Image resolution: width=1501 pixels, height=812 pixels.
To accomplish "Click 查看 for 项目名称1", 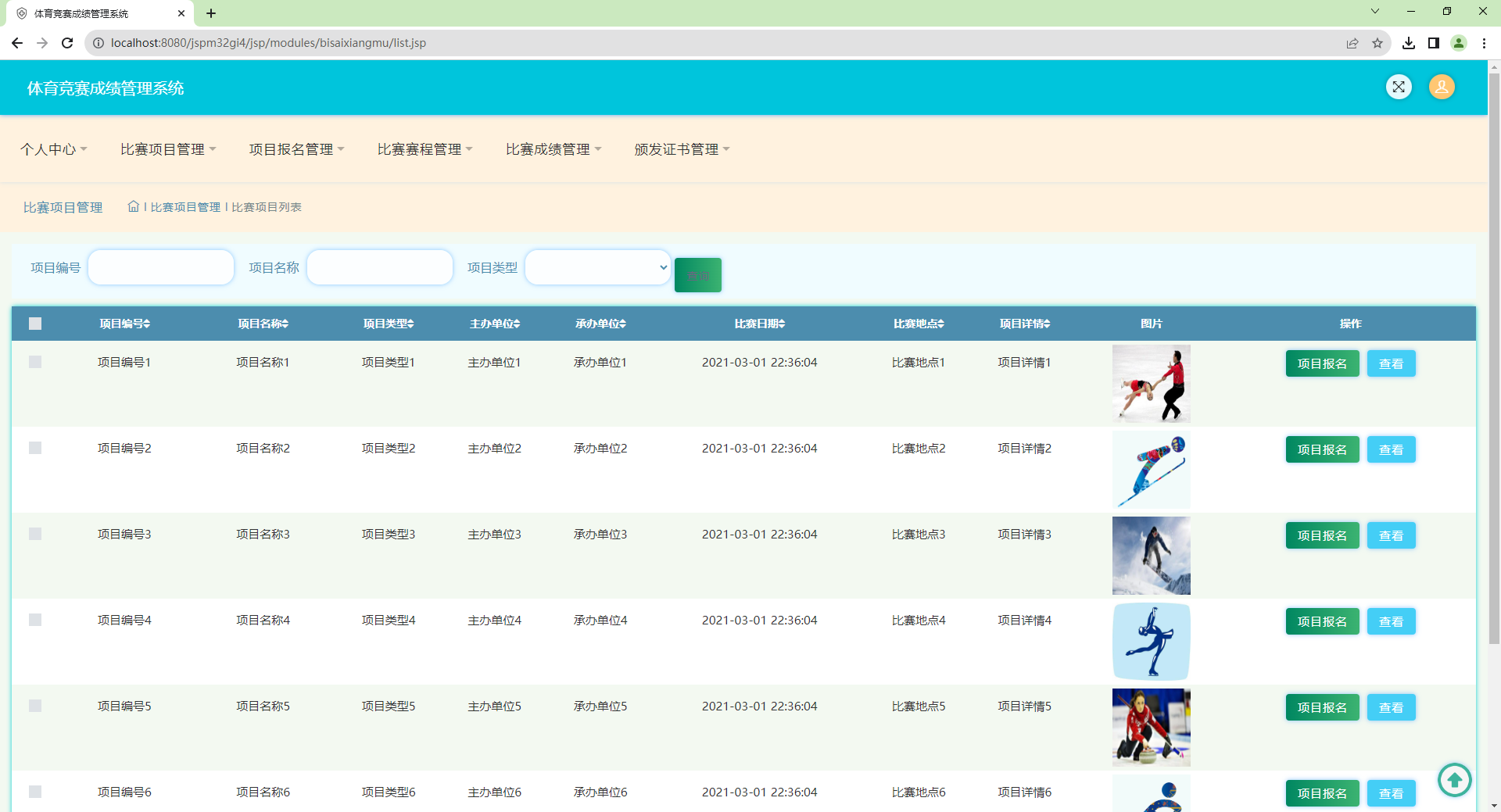I will [1391, 363].
